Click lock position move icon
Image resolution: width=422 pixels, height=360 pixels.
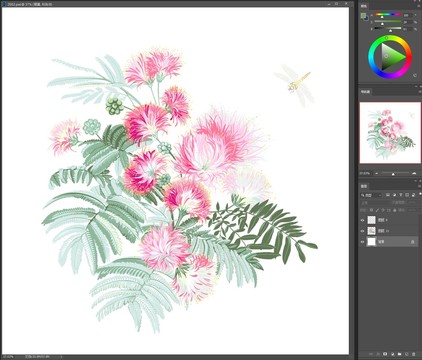[383, 210]
